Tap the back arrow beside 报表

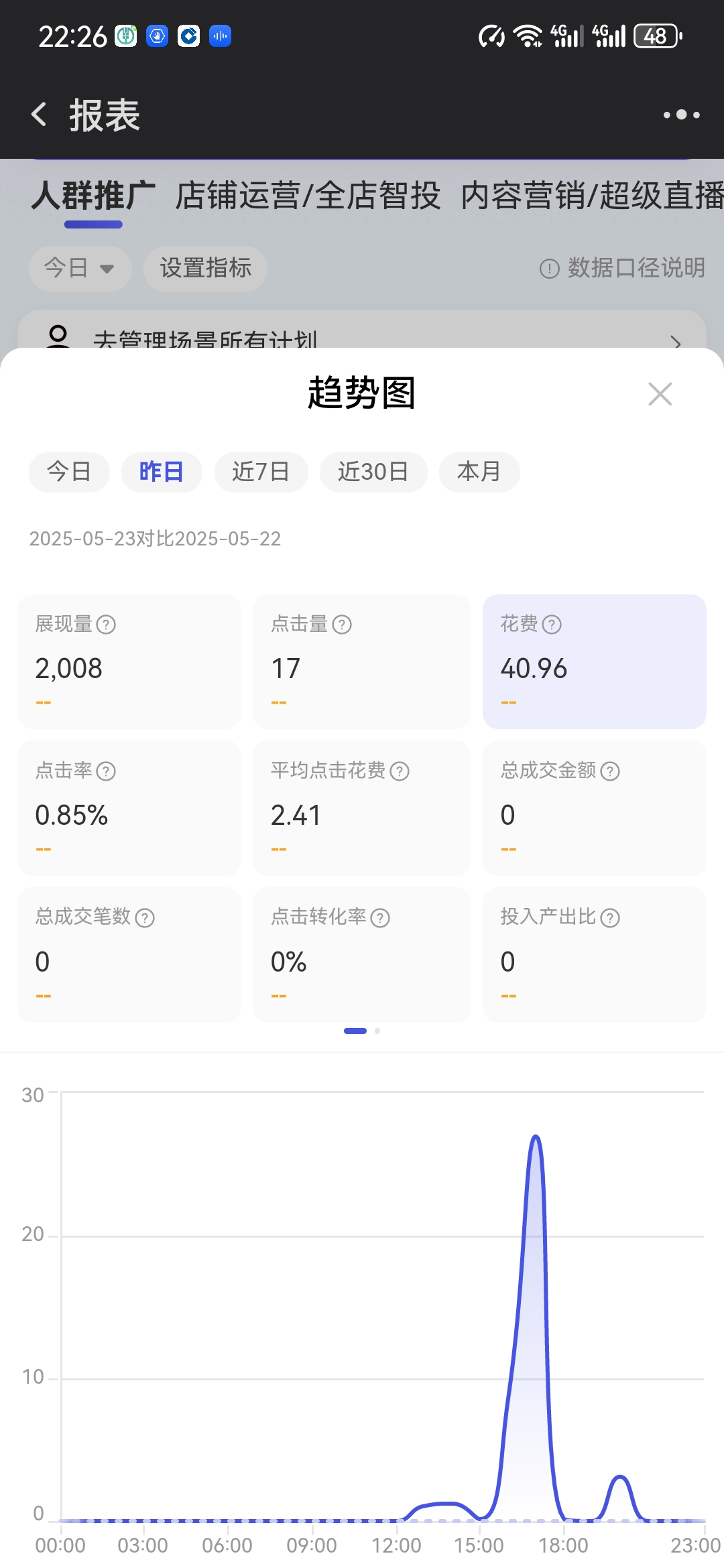point(40,115)
